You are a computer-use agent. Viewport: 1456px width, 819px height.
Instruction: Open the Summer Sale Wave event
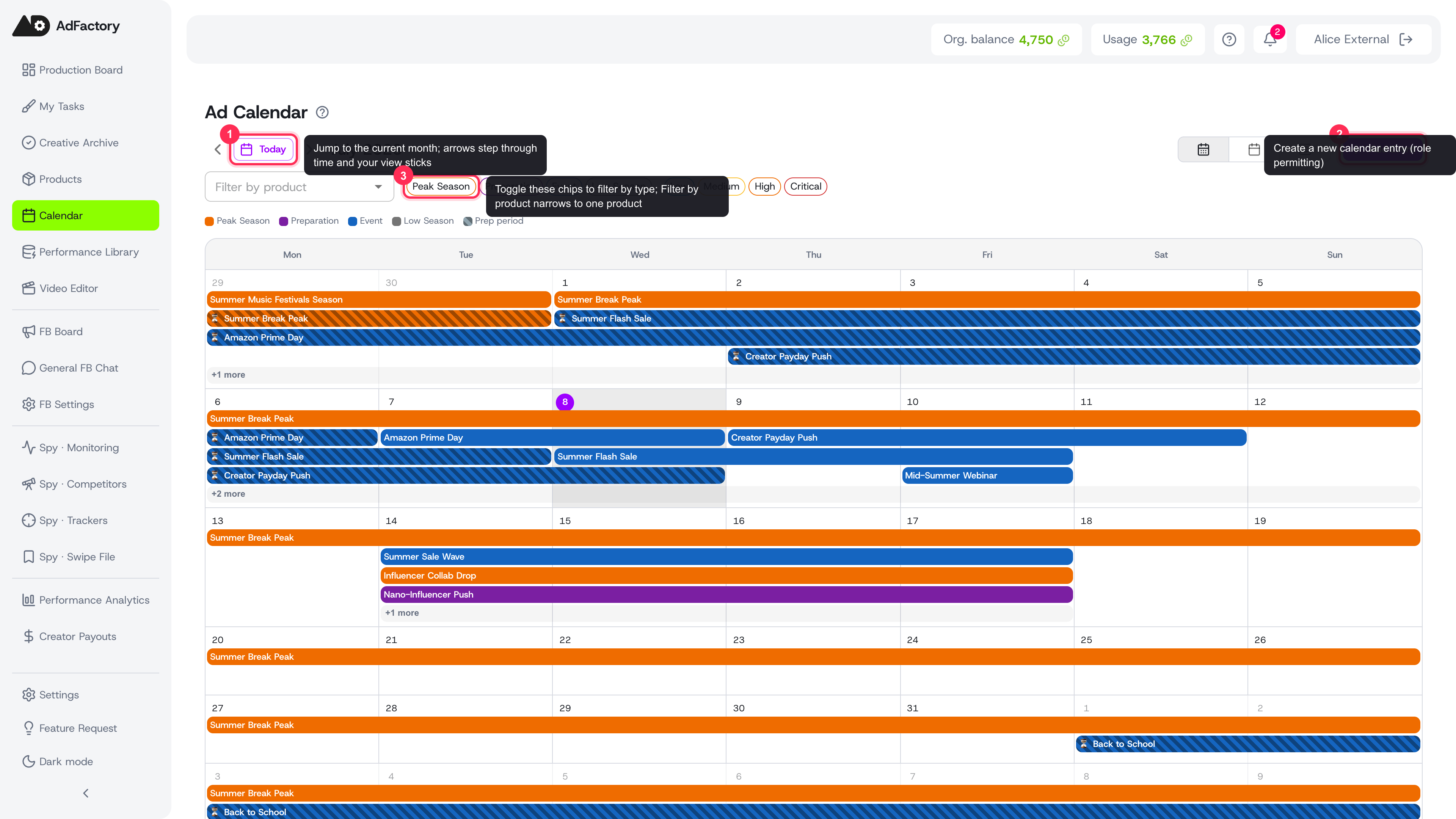tap(726, 557)
